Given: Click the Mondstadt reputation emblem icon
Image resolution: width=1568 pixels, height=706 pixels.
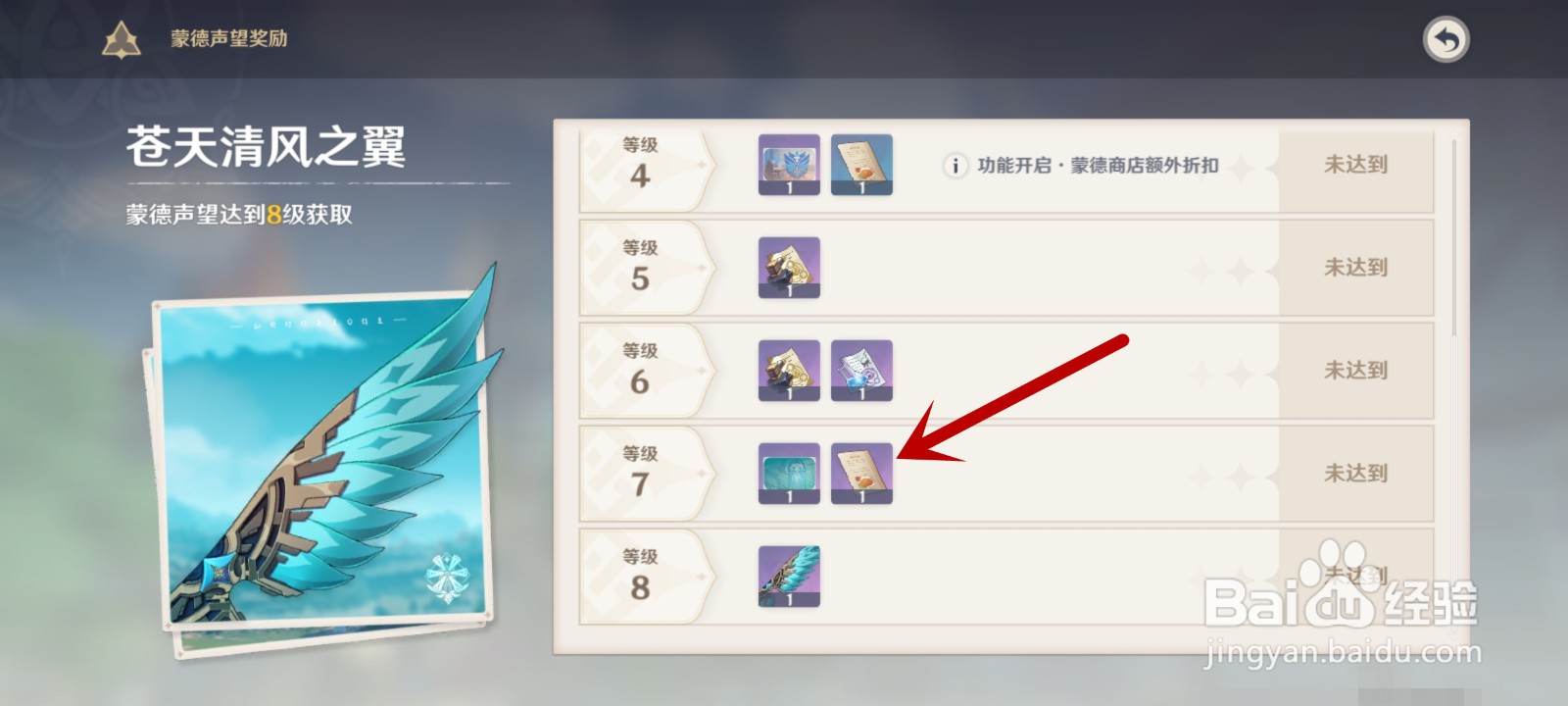Looking at the screenshot, I should click(x=122, y=40).
